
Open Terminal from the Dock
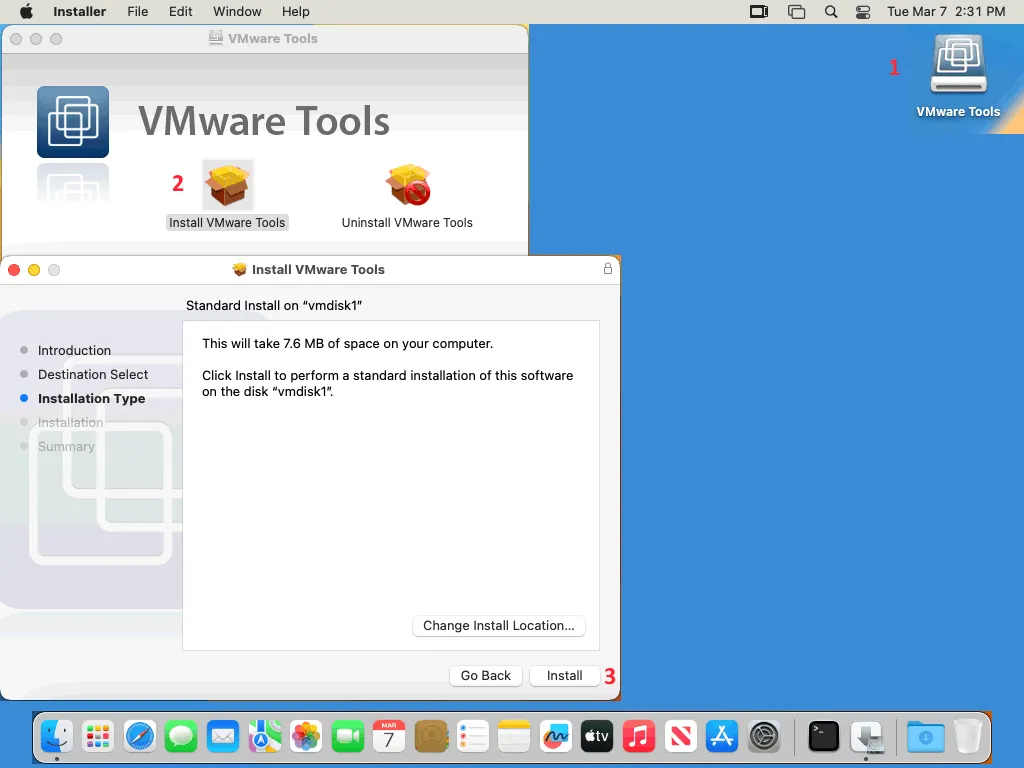[823, 737]
